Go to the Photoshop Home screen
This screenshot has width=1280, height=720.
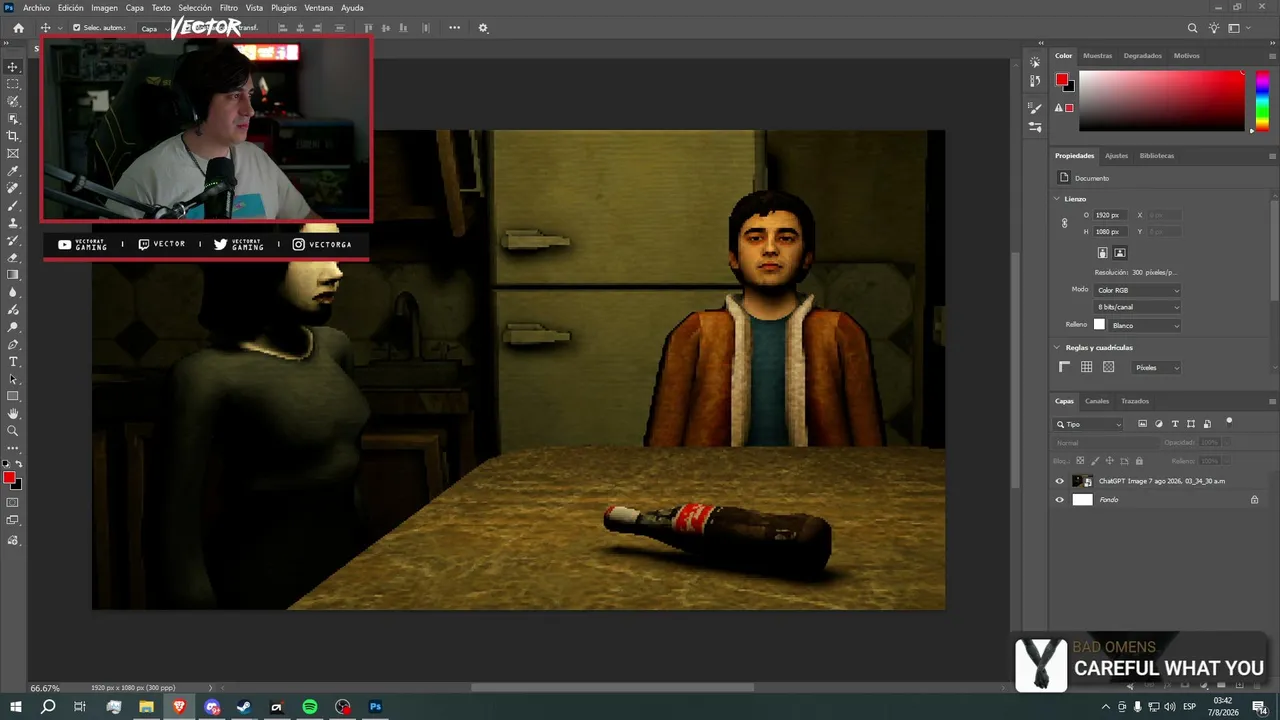18,28
